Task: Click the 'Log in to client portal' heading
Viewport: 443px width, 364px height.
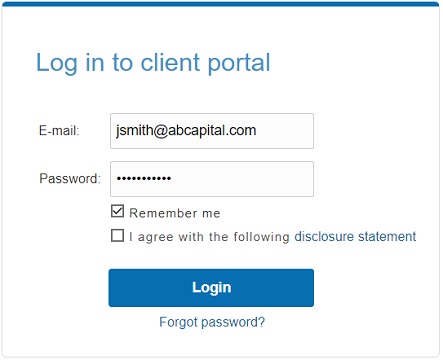Action: point(153,63)
